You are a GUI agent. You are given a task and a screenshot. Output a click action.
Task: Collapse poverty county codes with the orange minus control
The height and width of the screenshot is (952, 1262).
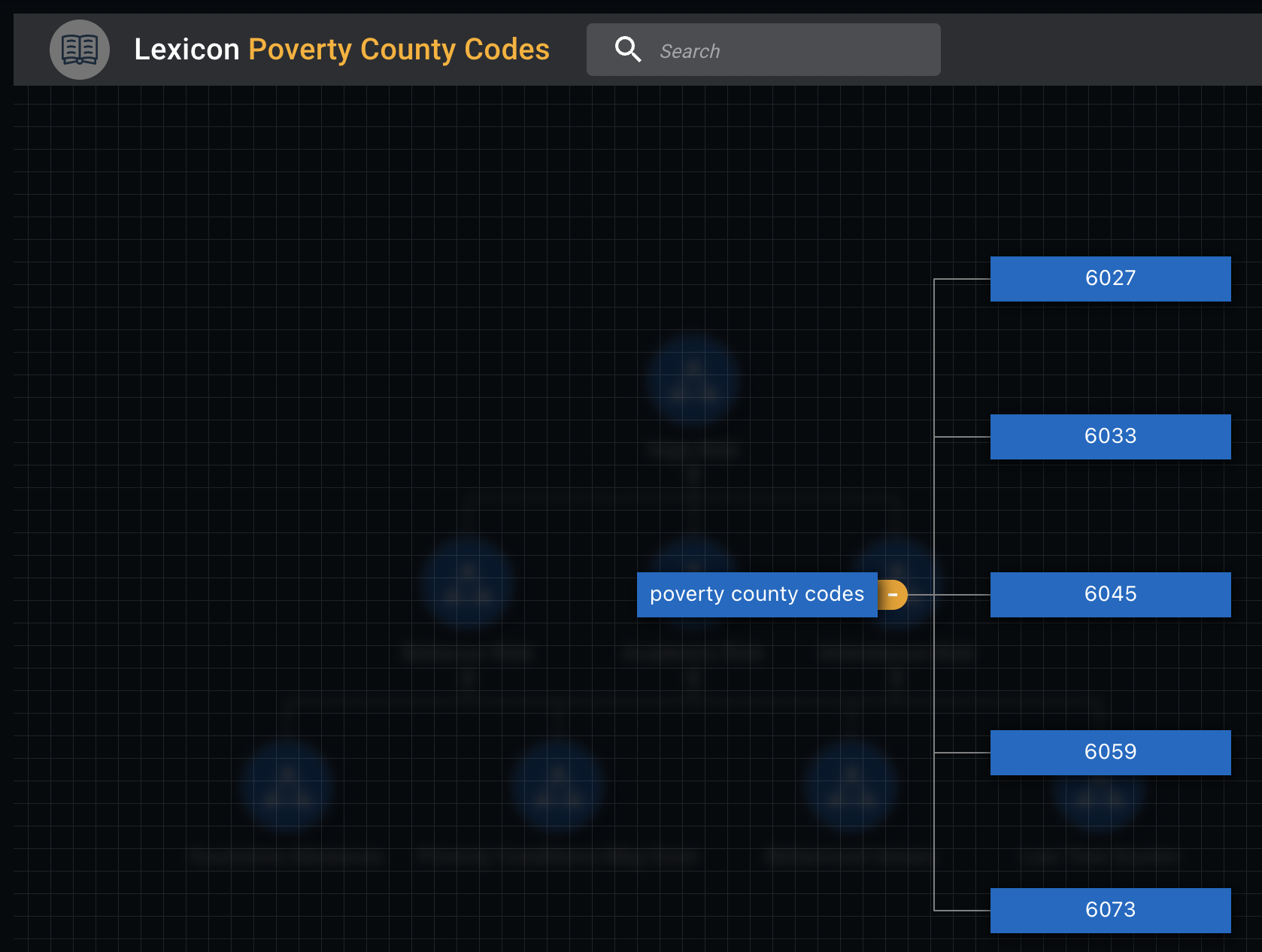tap(893, 594)
